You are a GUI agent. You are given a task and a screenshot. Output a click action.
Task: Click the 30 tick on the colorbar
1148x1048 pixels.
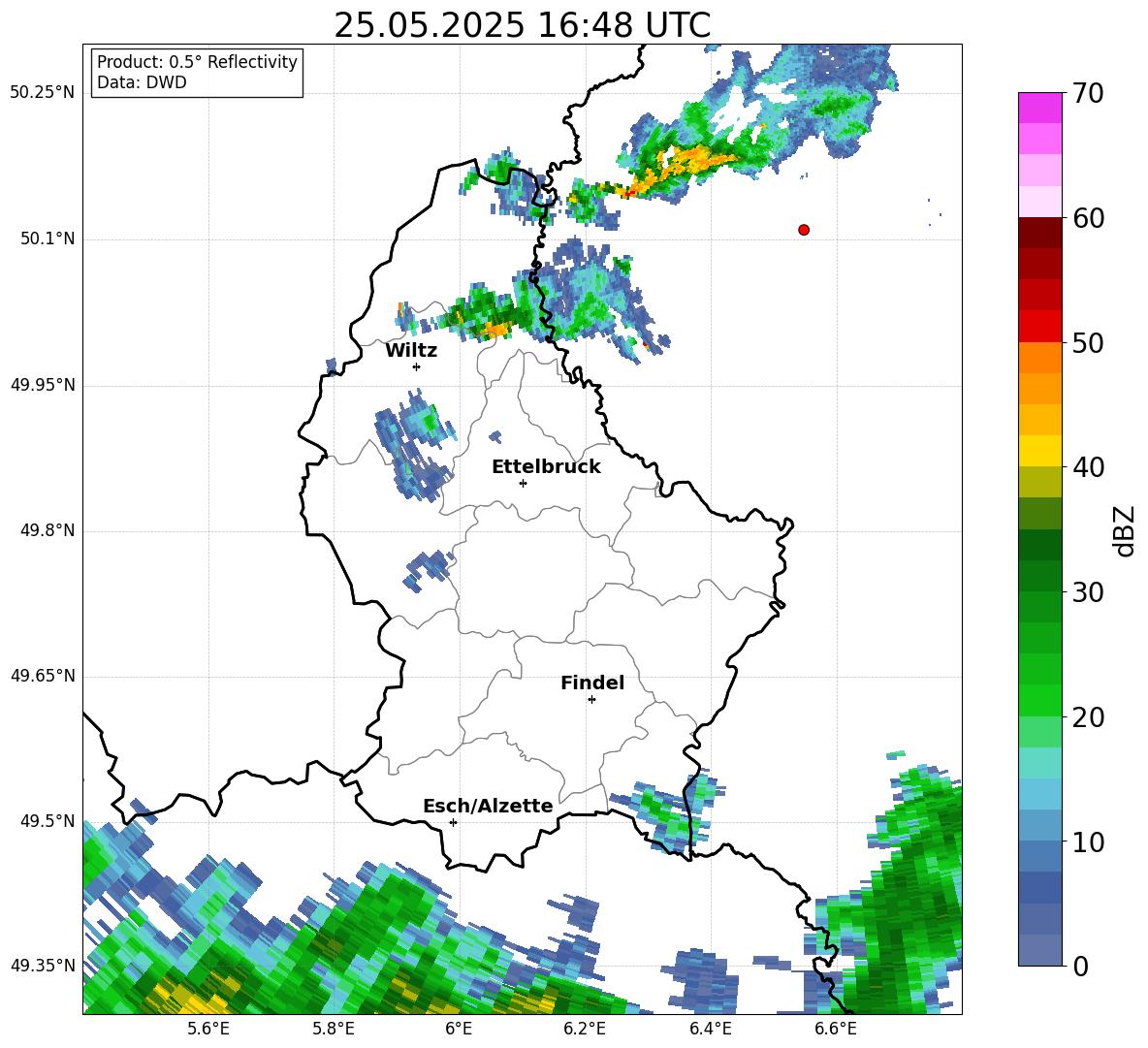click(x=1088, y=592)
